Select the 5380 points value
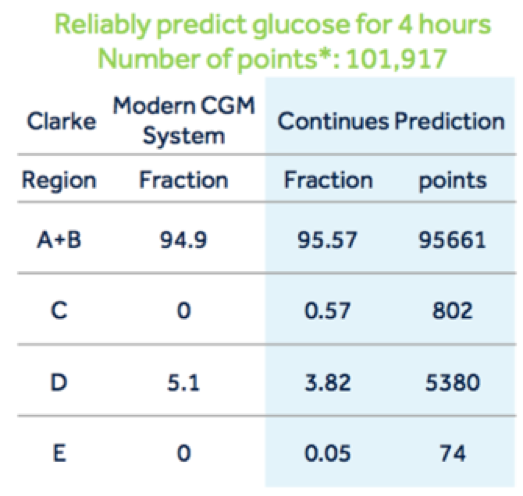 [453, 383]
